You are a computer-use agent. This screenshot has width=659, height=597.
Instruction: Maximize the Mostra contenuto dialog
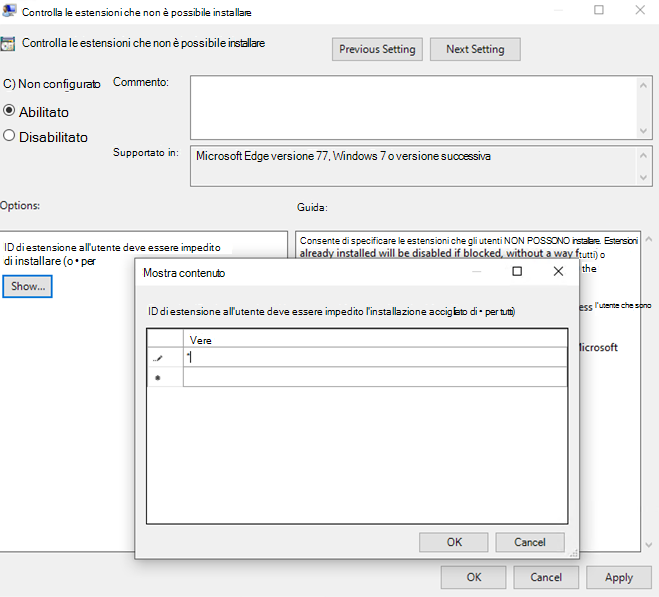[517, 272]
